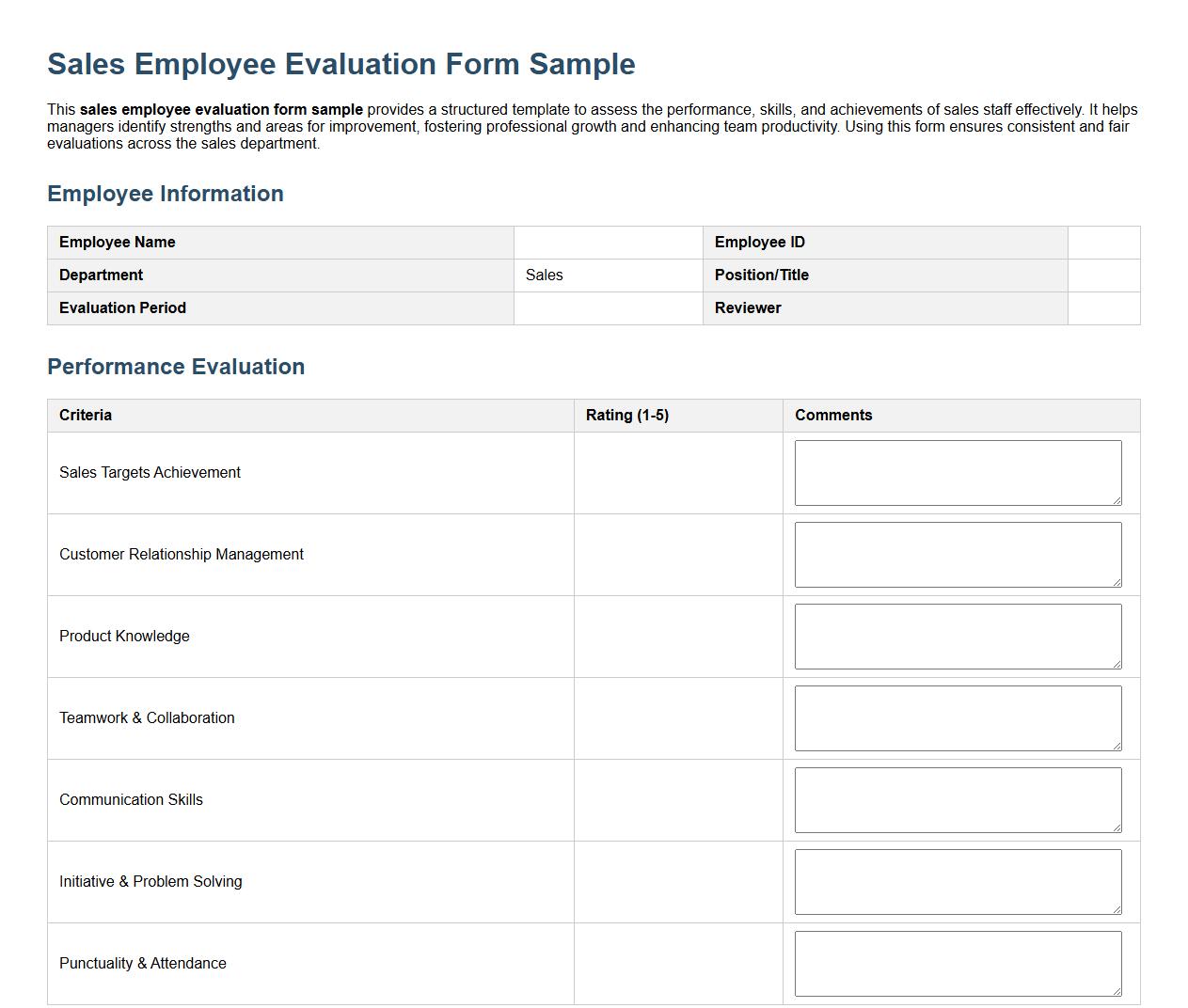
Task: Click the Initiative & Problem Solving comments box
Action: [958, 881]
